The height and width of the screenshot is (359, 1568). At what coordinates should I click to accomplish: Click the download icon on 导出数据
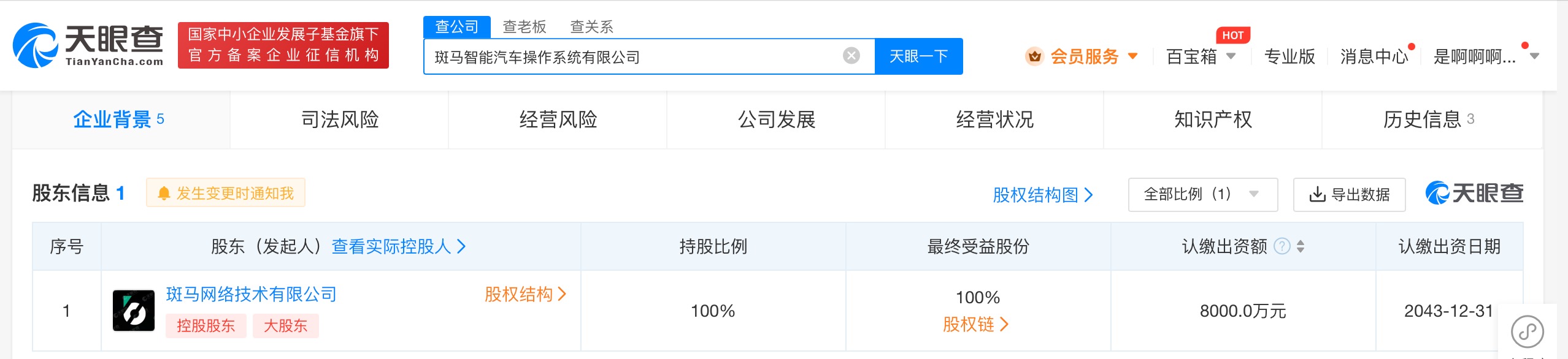point(1316,195)
